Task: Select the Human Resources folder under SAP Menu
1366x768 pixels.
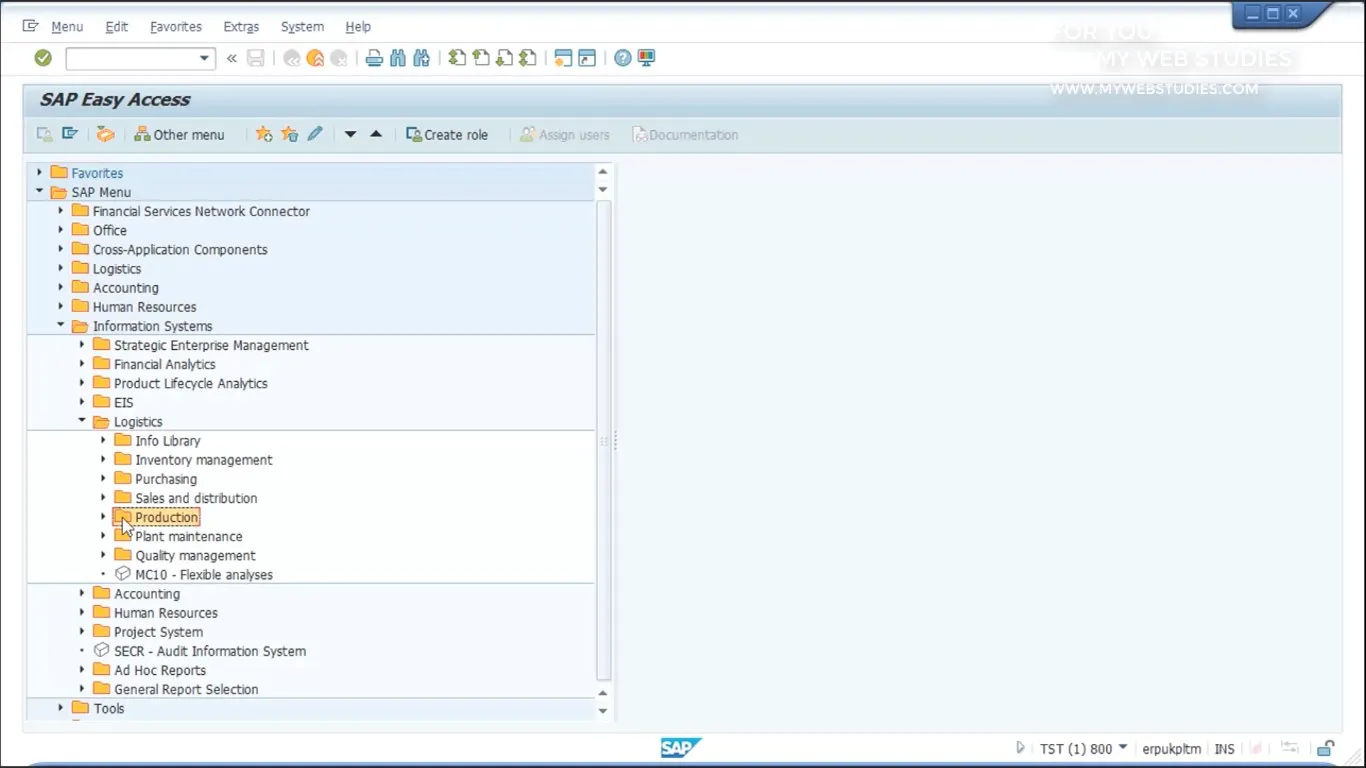Action: [x=145, y=307]
